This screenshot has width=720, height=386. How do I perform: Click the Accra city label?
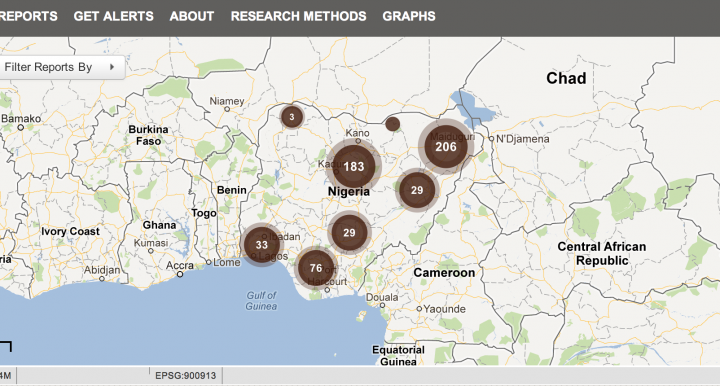click(x=180, y=265)
